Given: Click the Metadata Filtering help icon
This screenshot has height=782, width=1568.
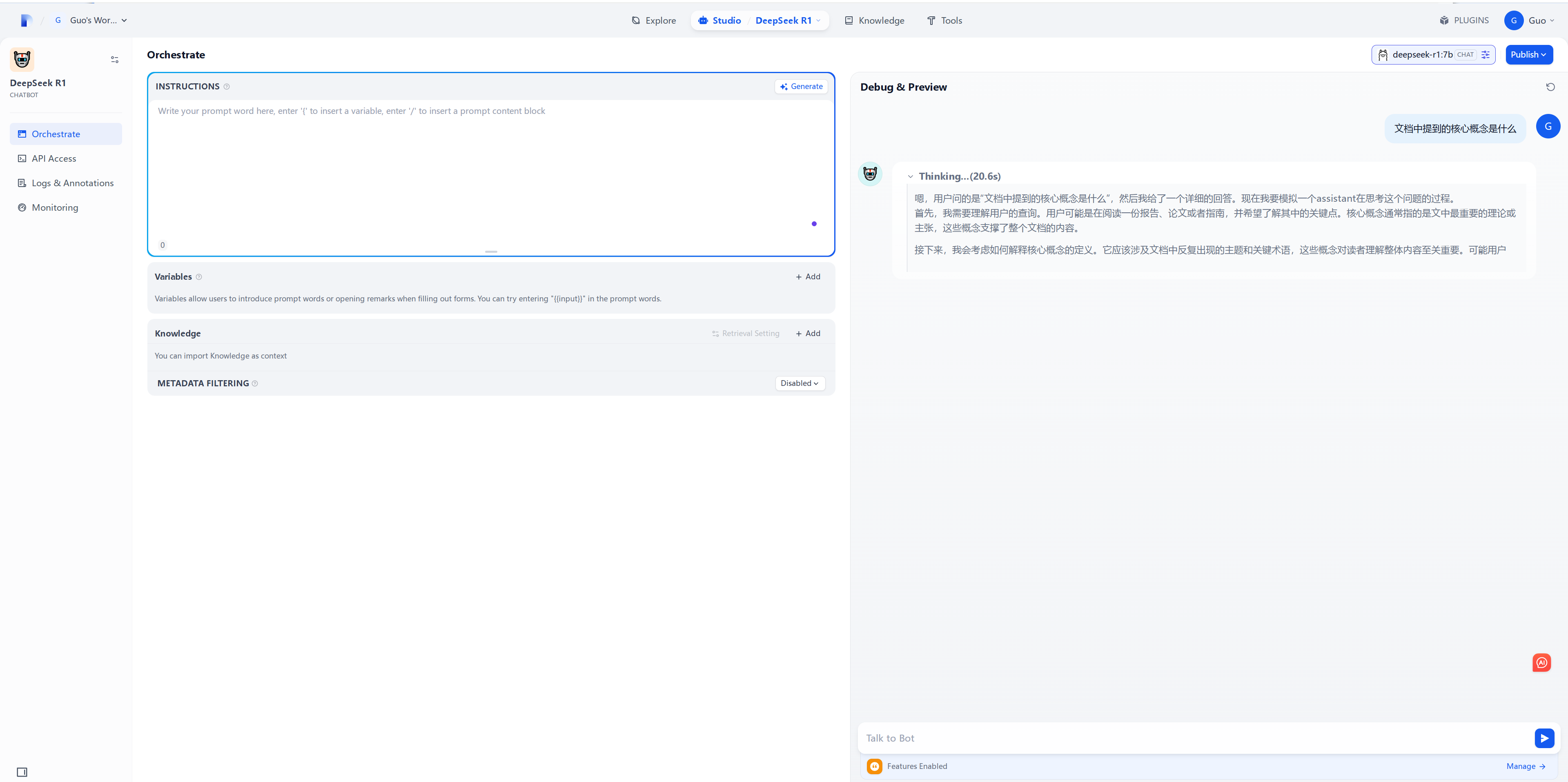Looking at the screenshot, I should [x=255, y=383].
